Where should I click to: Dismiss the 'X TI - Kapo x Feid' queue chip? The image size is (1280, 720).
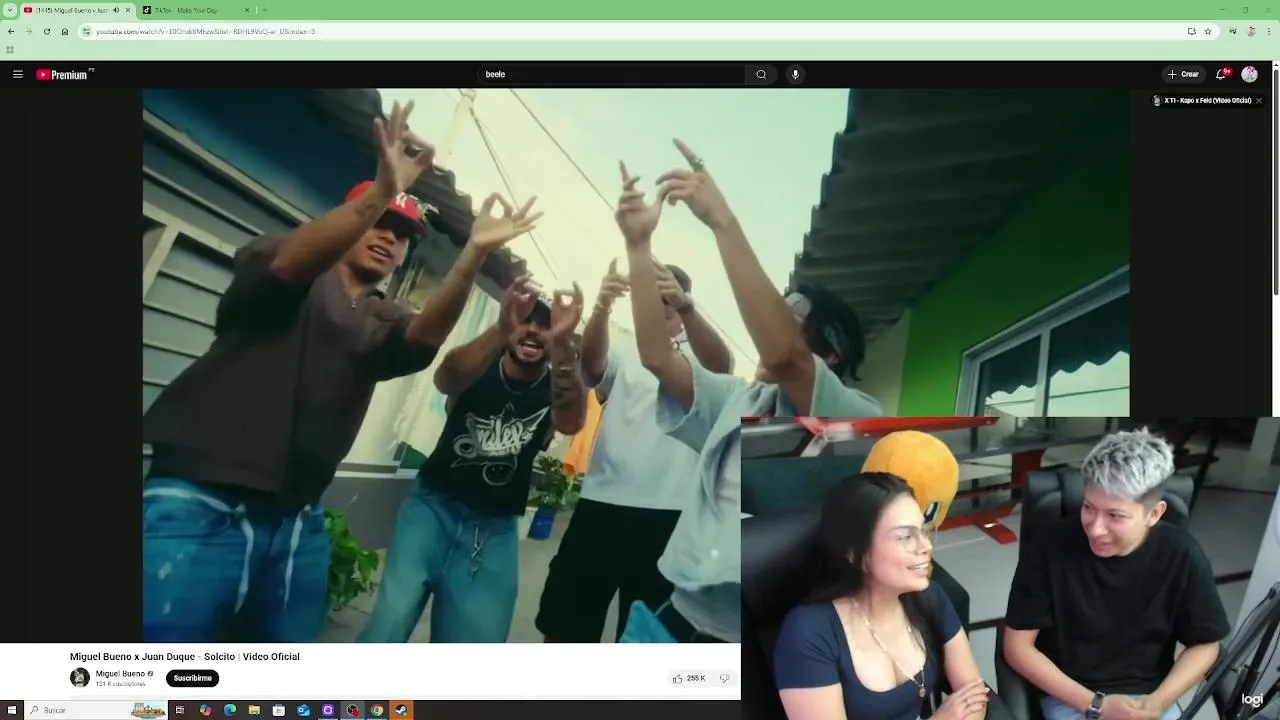click(1259, 100)
